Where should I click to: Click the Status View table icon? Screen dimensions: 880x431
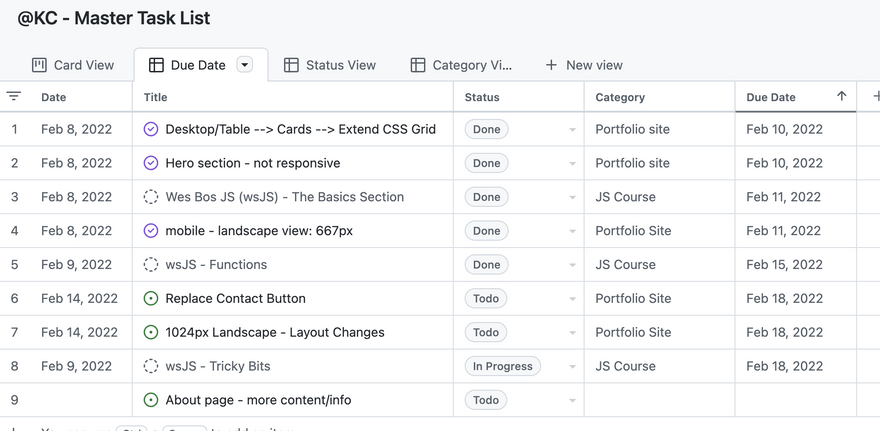(291, 65)
